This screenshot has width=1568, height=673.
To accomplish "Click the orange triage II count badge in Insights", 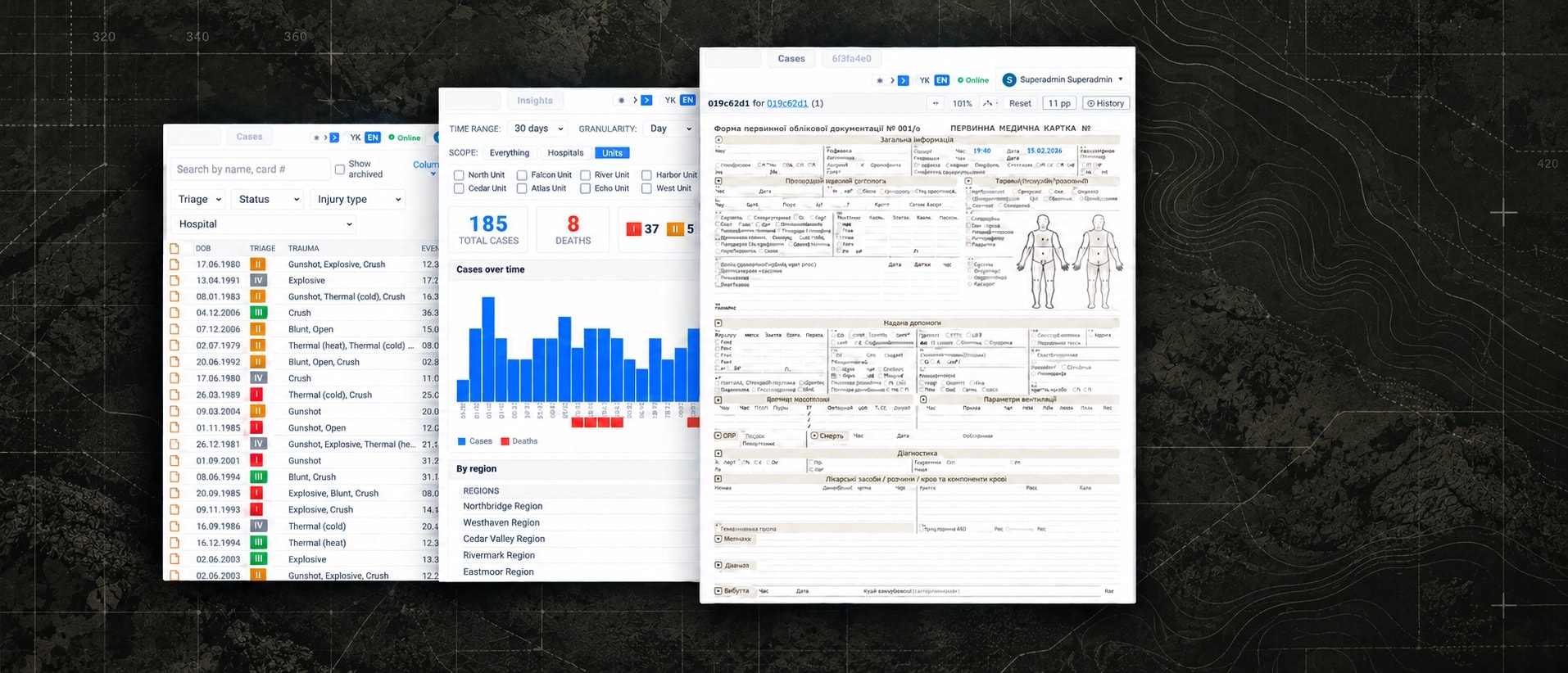I will pyautogui.click(x=675, y=229).
